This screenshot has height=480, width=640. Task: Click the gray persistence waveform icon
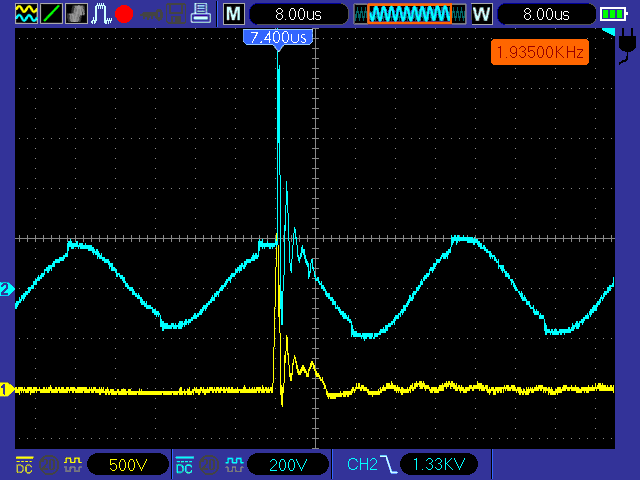(x=76, y=14)
